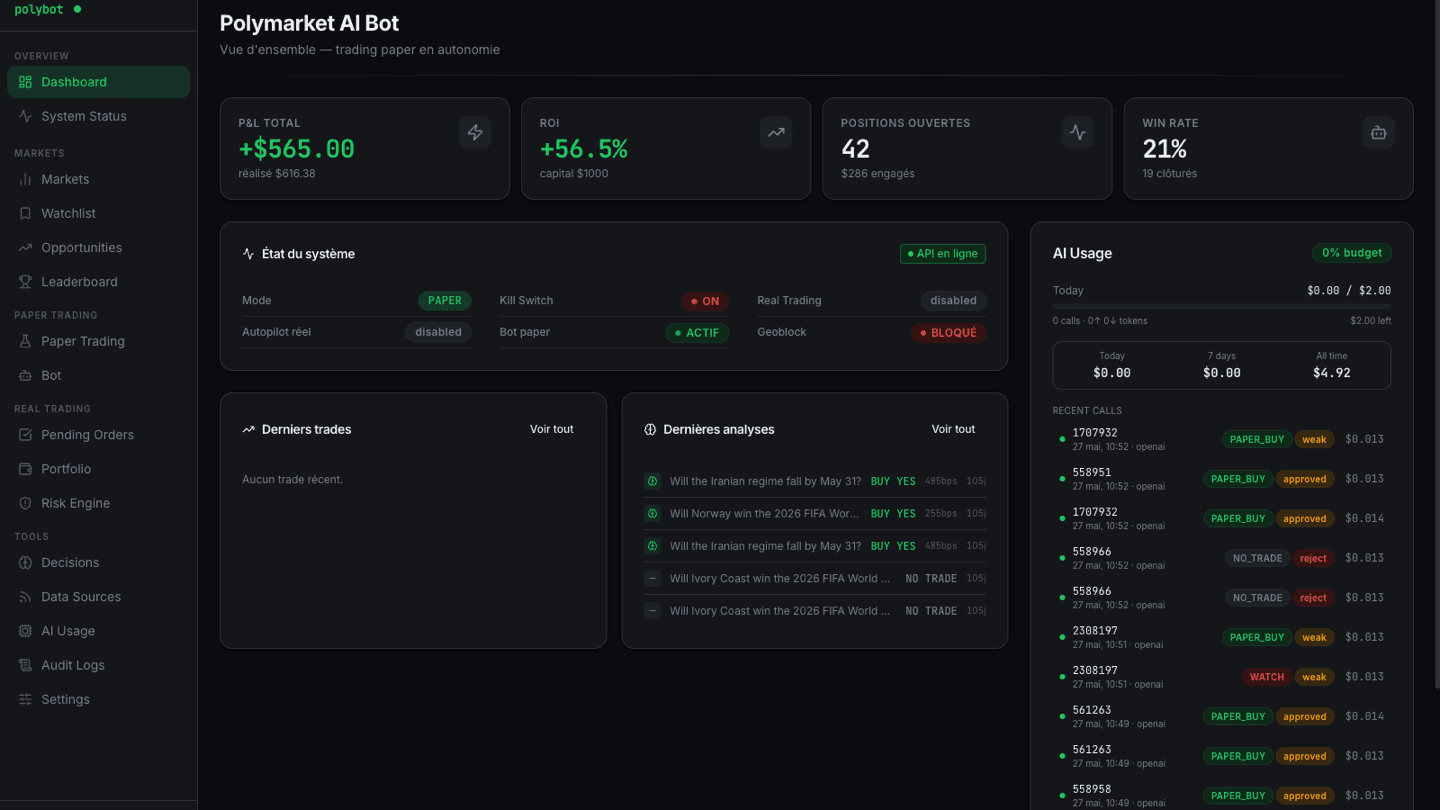Screen dimensions: 1440x810
Task: Click the green icon on first Iranian regime row
Action: pyautogui.click(x=652, y=481)
